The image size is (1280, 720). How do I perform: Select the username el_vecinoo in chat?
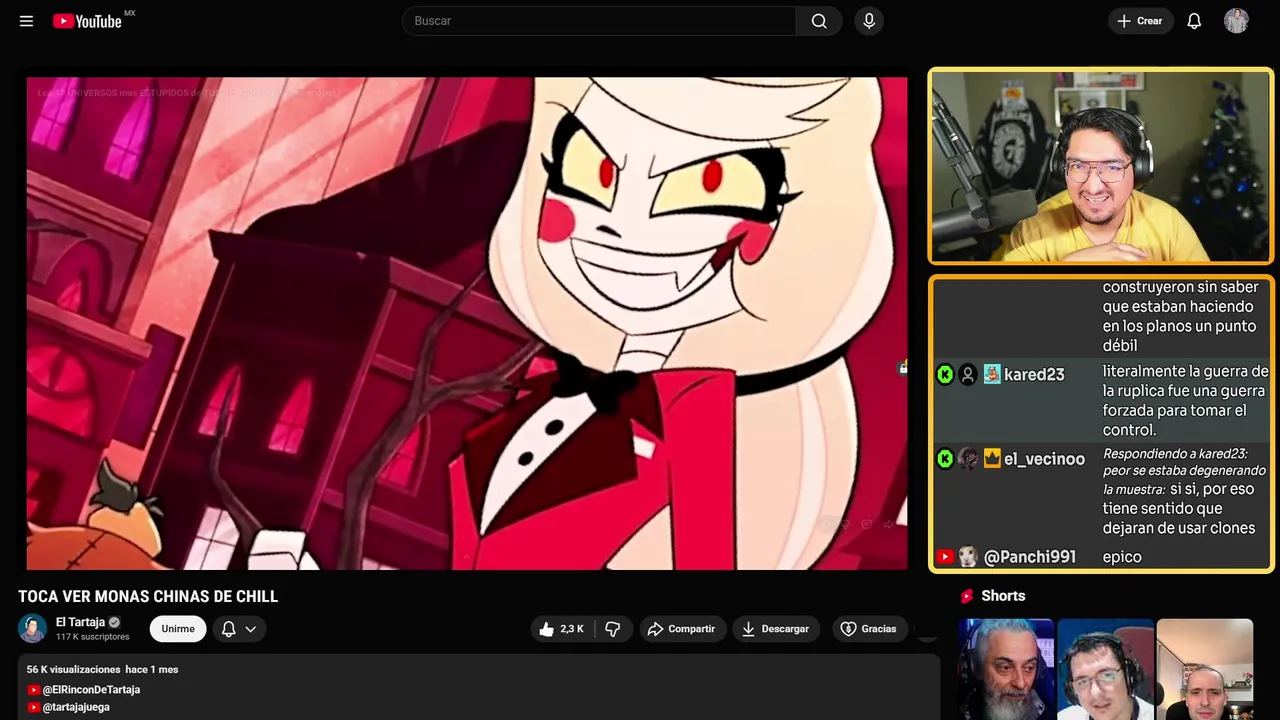pyautogui.click(x=1044, y=459)
